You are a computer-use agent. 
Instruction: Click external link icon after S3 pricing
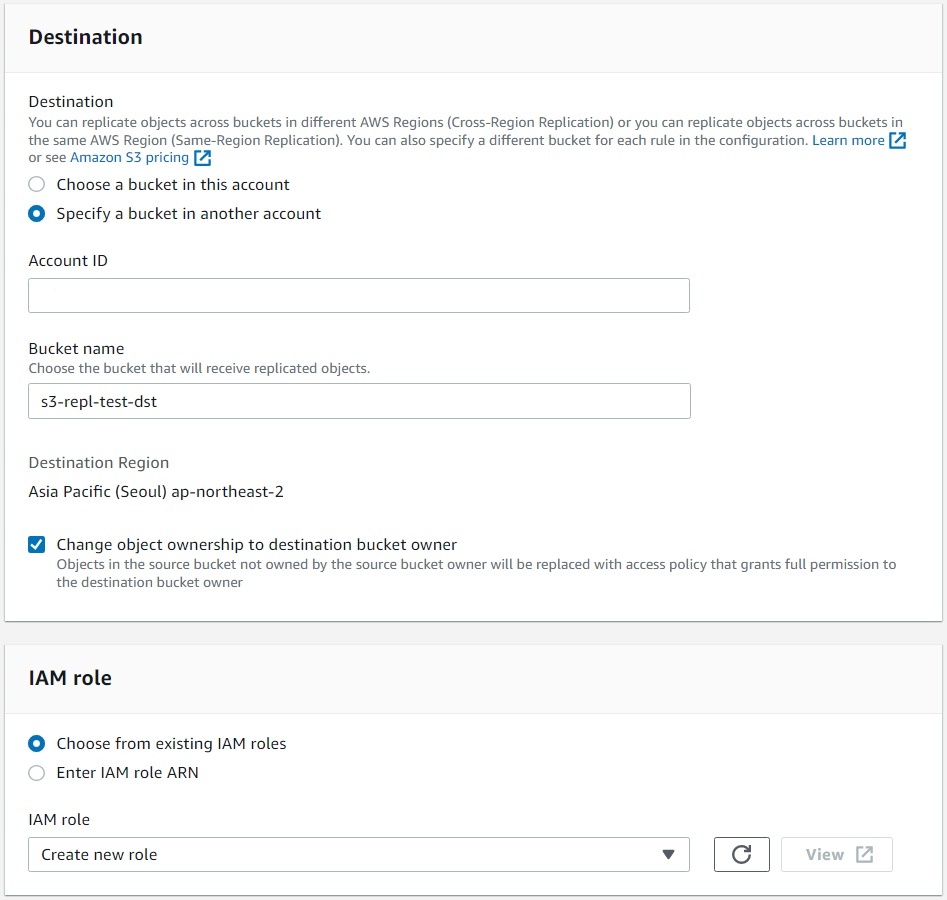coord(203,158)
